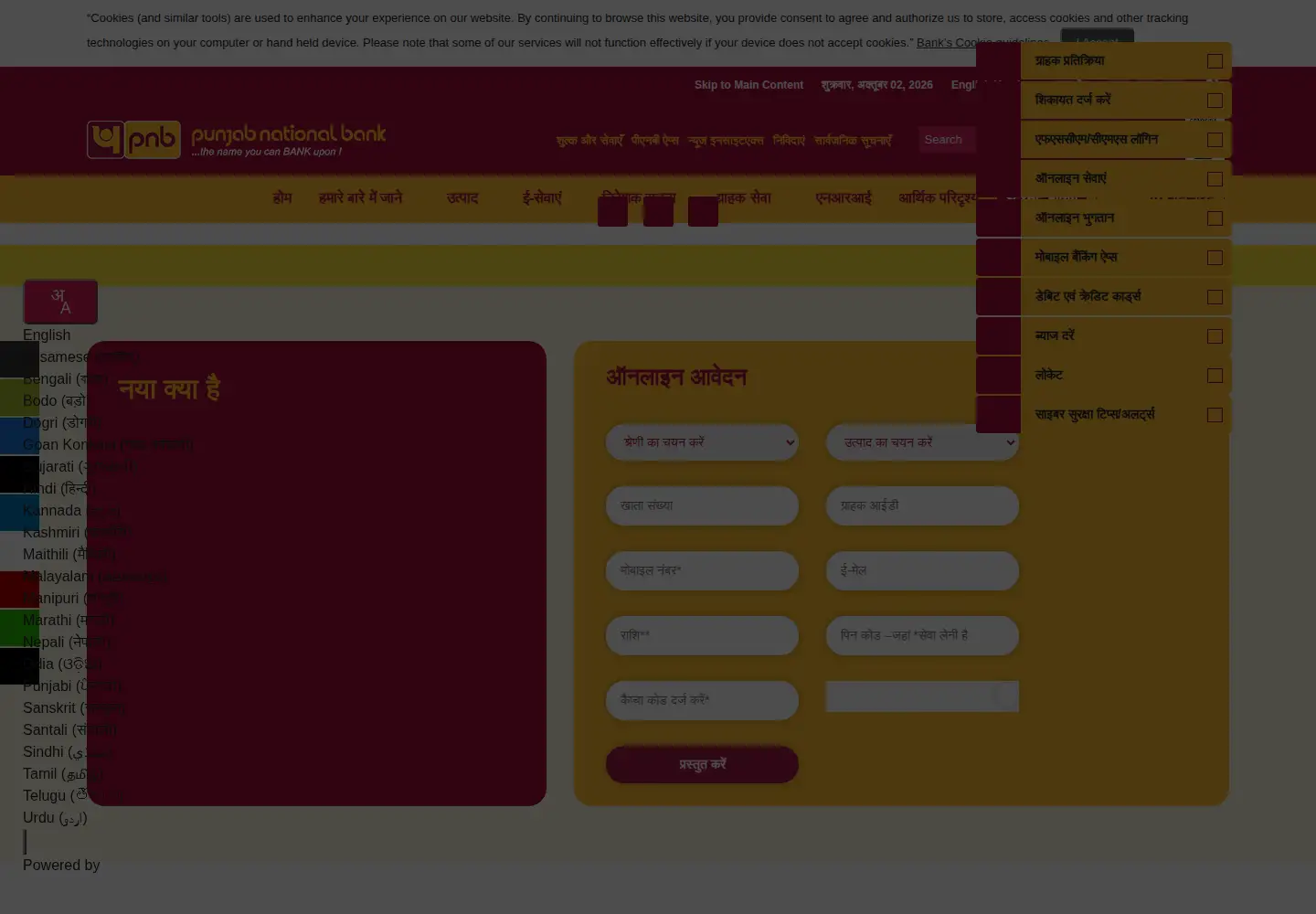Screen dimensions: 1316x914
Task: Choose Maithili from the language list
Action: 69,555
